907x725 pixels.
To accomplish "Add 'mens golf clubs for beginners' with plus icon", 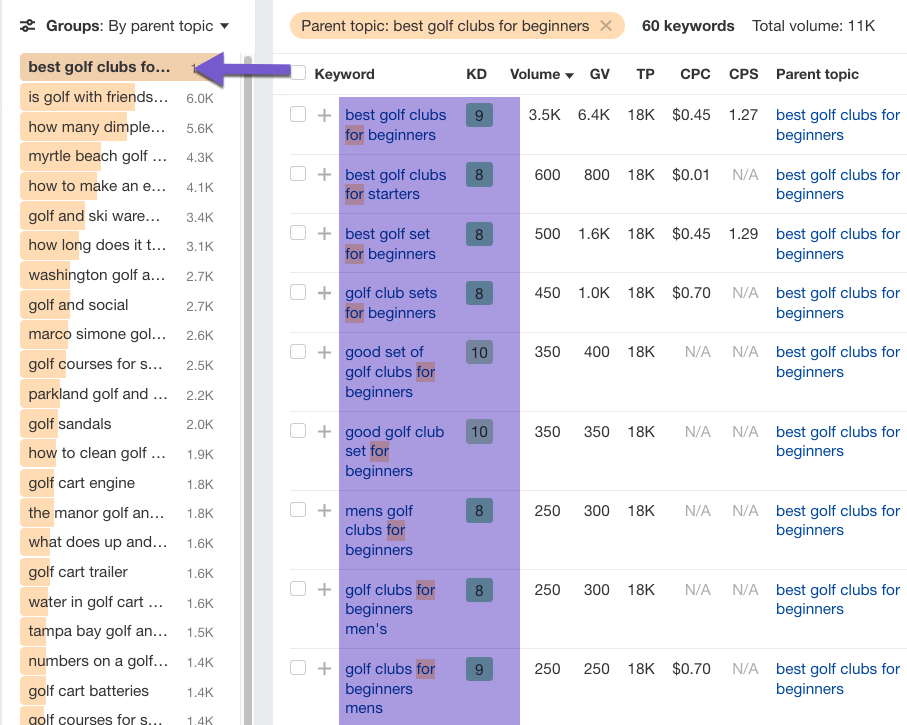I will pyautogui.click(x=325, y=510).
